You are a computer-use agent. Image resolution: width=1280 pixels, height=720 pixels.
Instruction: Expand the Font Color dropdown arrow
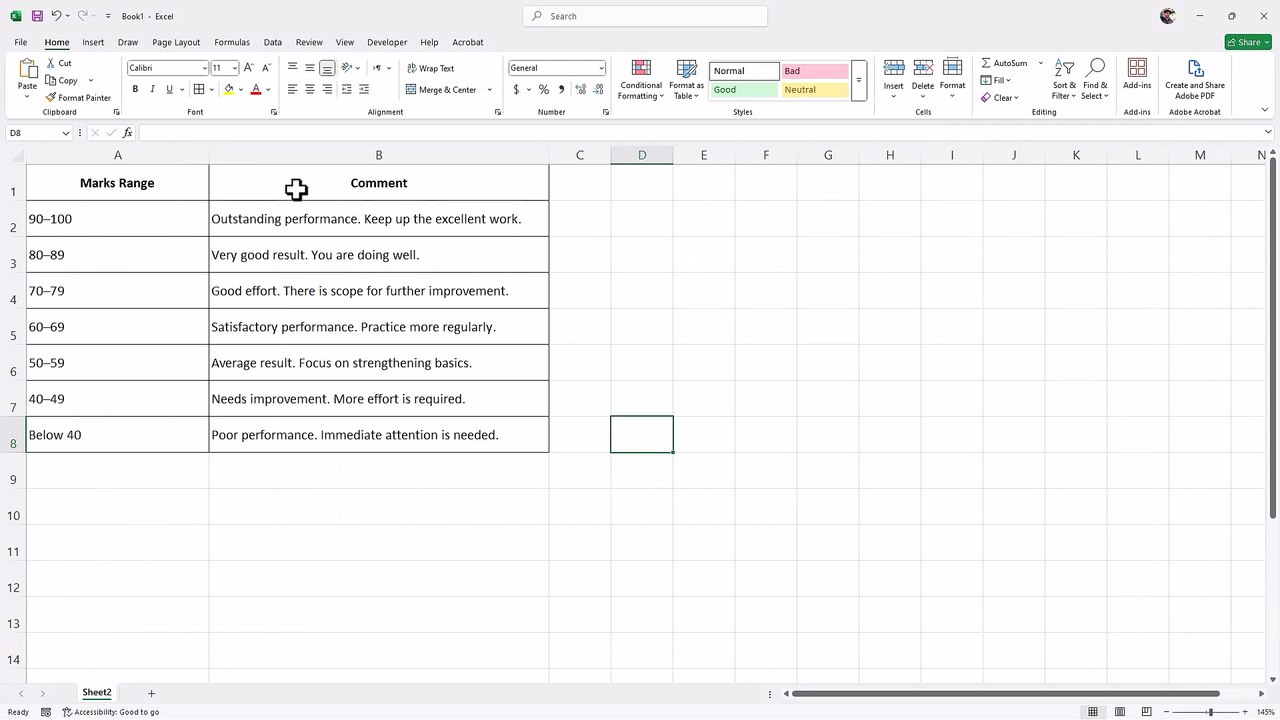[268, 89]
